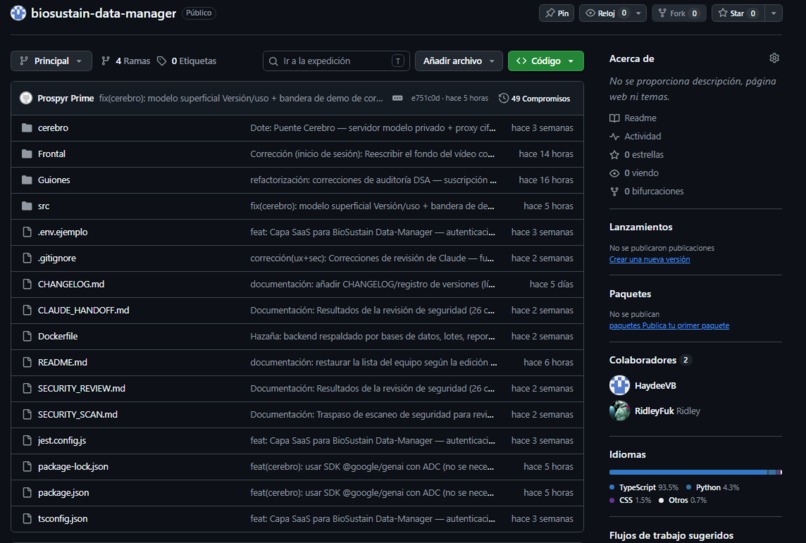Viewport: 806px width, 543px height.
Task: Open the 4 Ramas branches link
Action: click(x=126, y=61)
